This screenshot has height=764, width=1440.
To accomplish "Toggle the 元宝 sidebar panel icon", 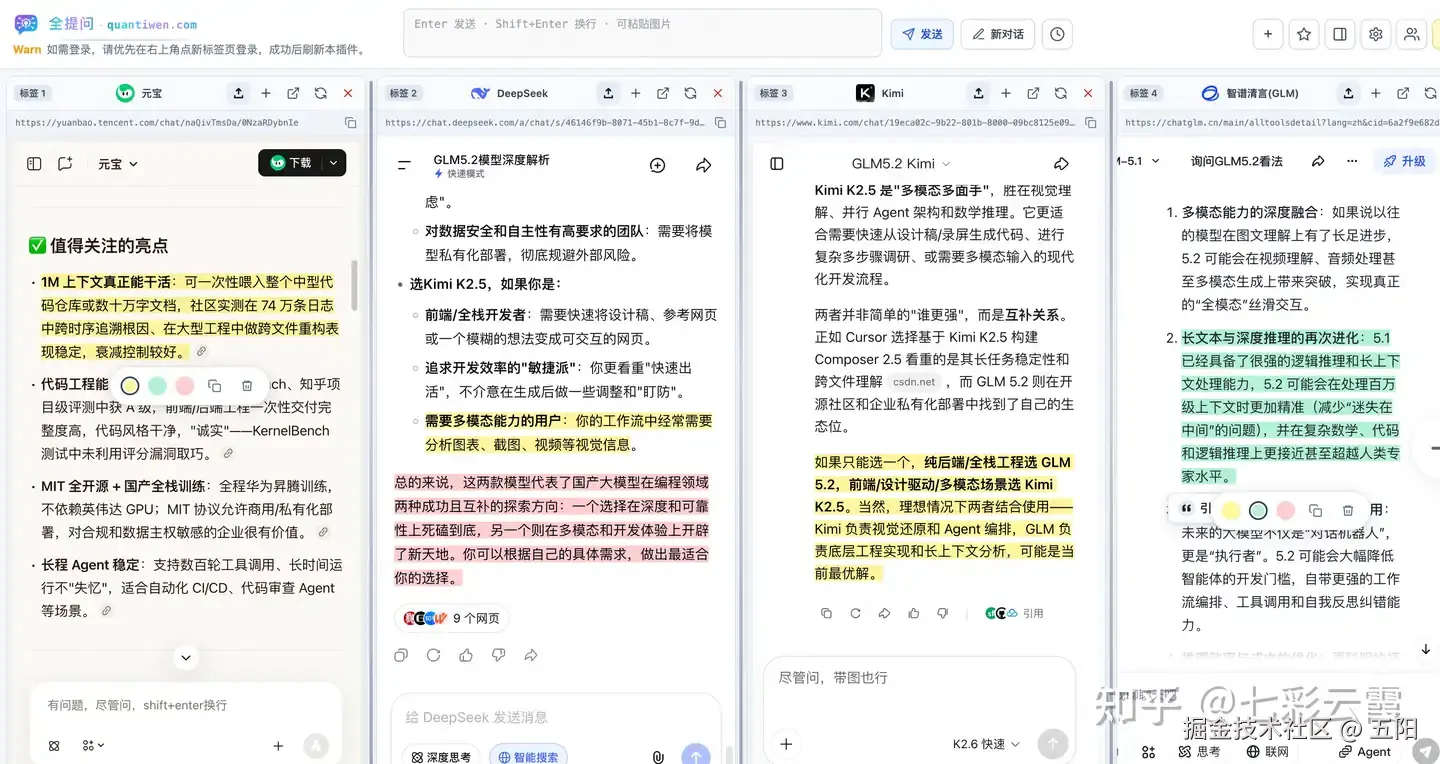I will [34, 163].
